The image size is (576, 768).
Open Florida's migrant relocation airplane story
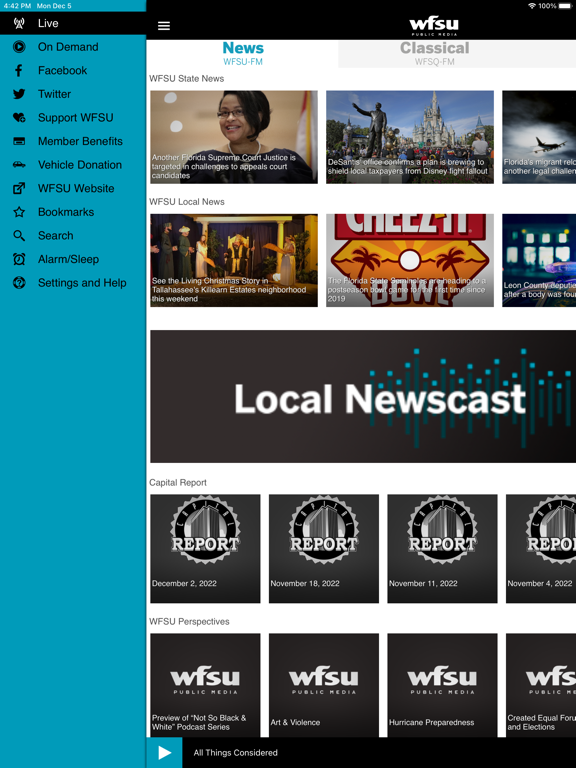(x=539, y=137)
